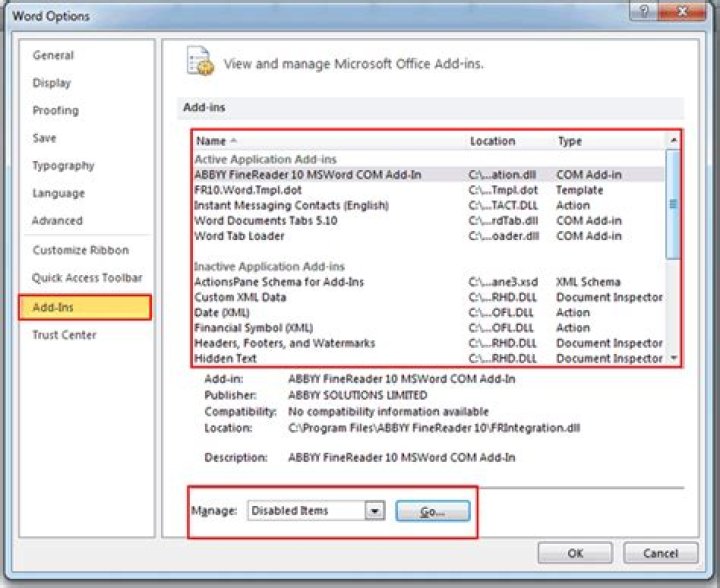720x588 pixels.
Task: Go to the Save options
Action: tap(44, 138)
